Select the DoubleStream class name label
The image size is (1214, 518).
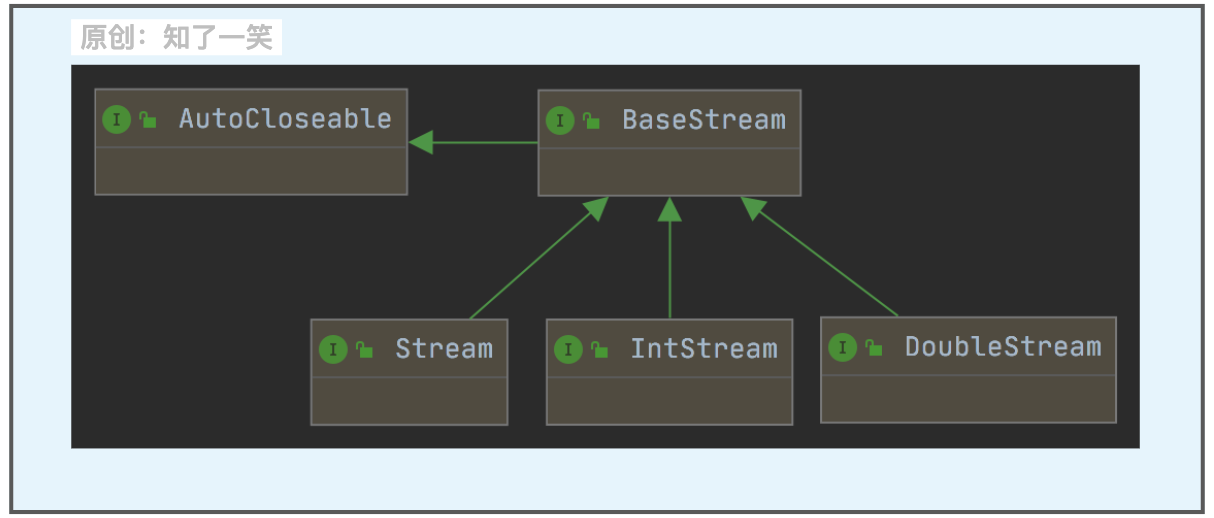pyautogui.click(x=1002, y=347)
